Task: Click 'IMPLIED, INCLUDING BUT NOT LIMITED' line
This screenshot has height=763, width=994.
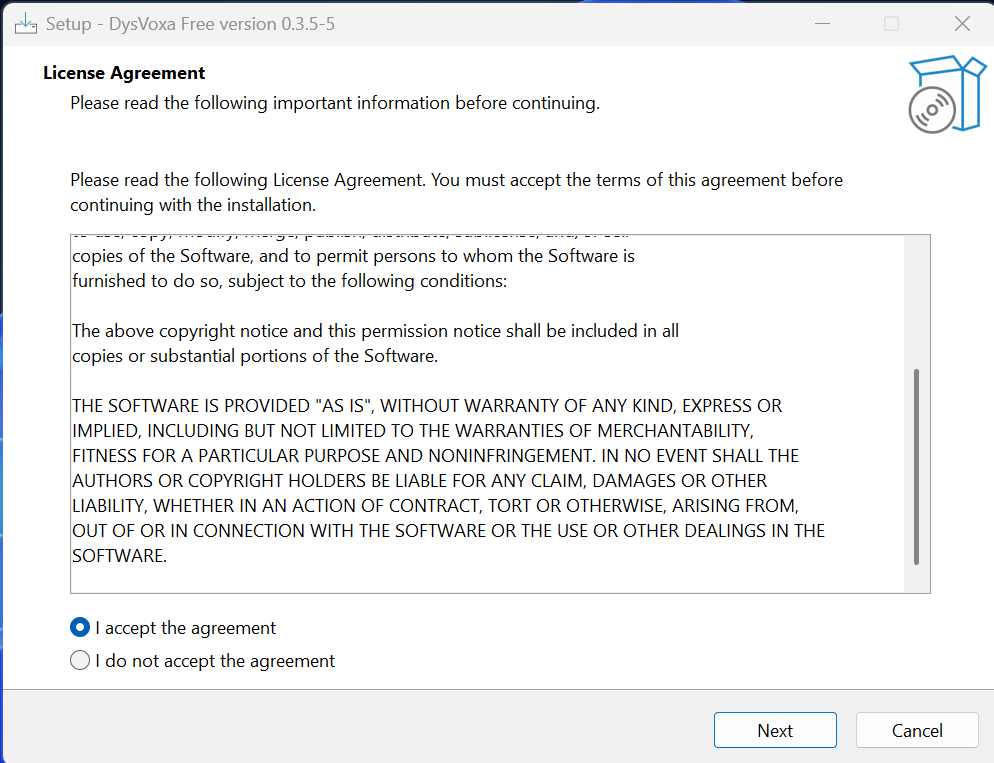Action: coord(413,431)
